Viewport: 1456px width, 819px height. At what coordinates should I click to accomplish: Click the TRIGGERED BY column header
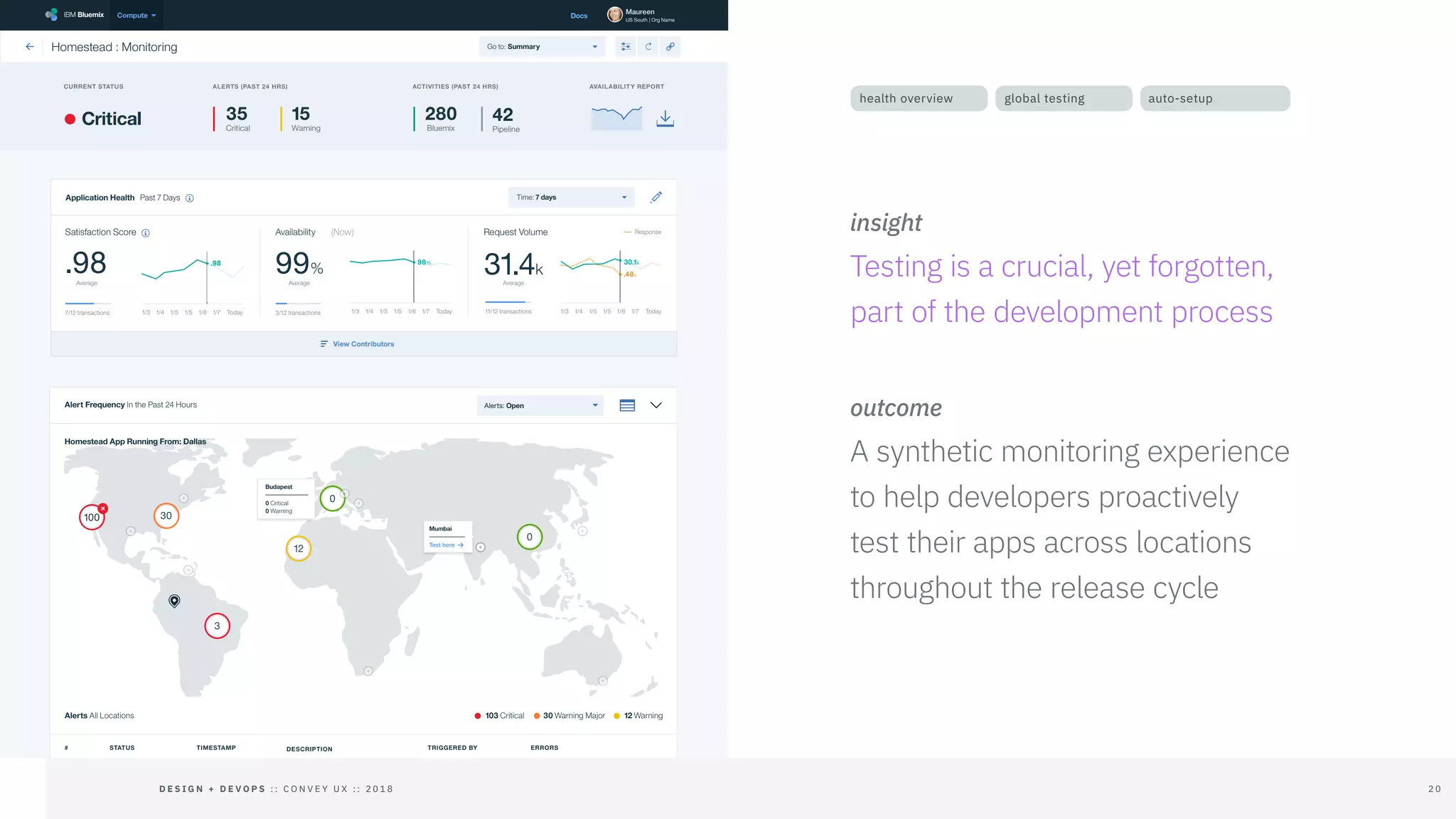452,748
